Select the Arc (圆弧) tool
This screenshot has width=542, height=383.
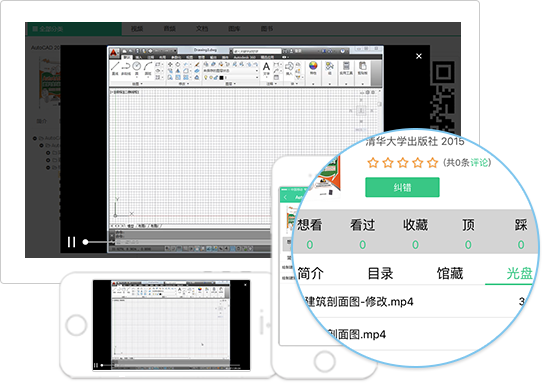(x=148, y=68)
